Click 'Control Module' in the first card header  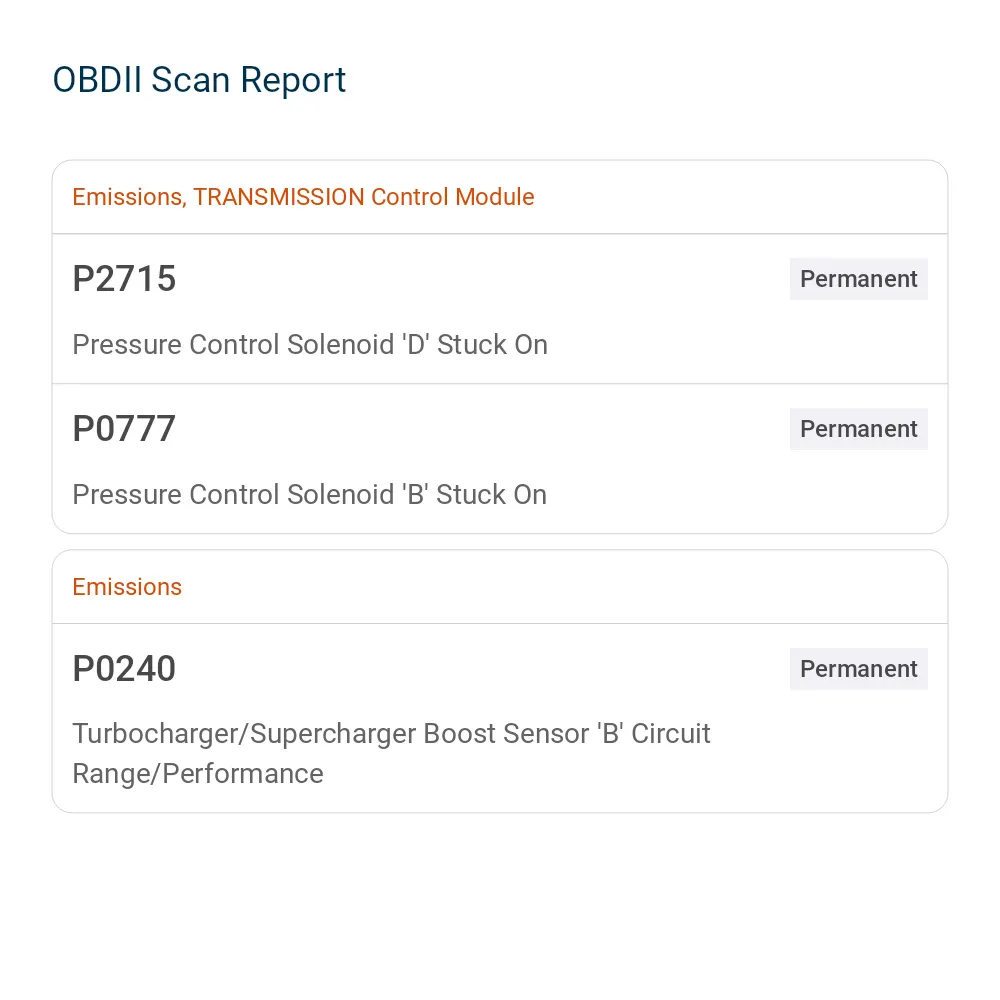click(453, 197)
